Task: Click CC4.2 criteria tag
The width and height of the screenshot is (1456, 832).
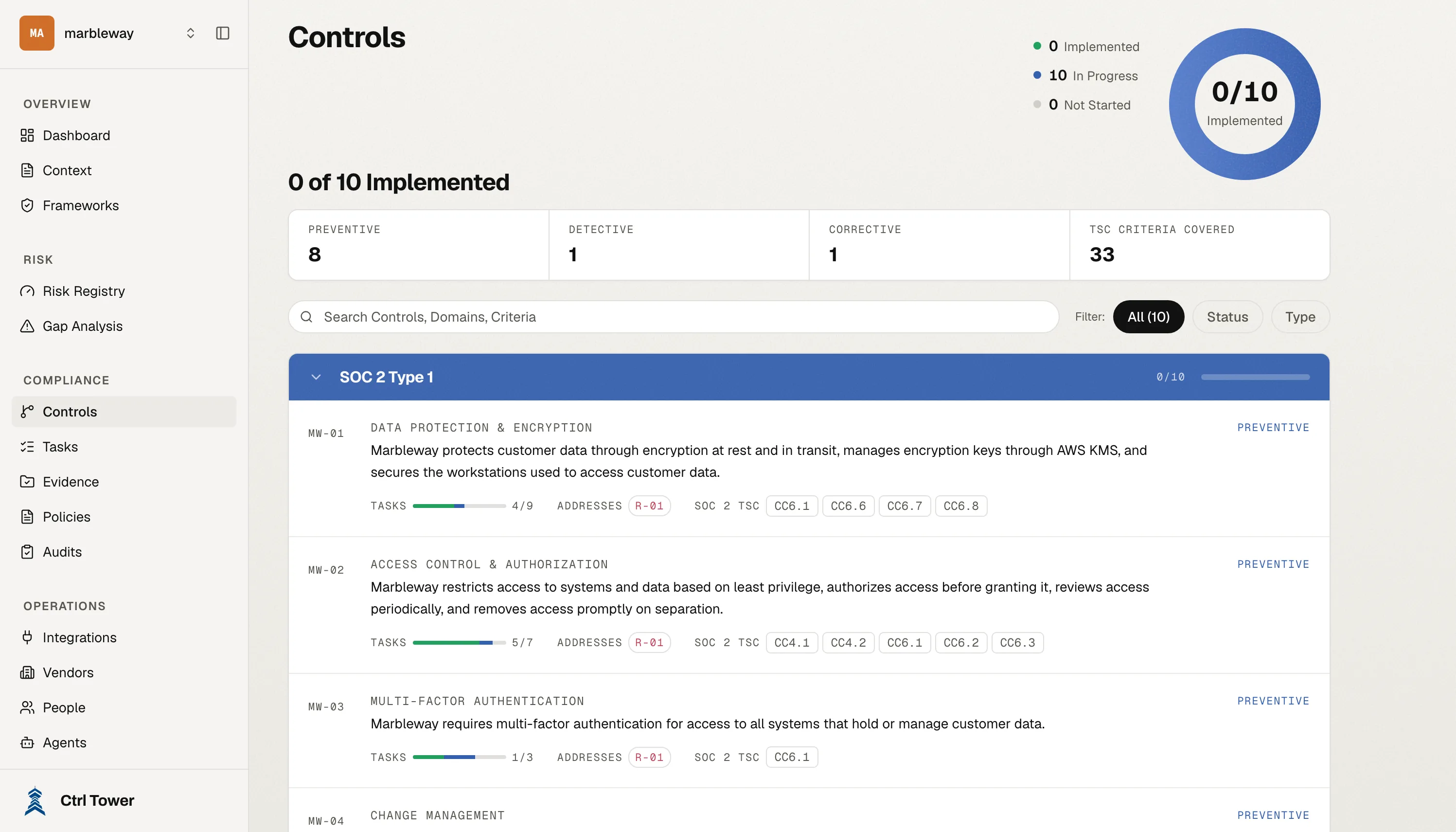Action: point(848,642)
